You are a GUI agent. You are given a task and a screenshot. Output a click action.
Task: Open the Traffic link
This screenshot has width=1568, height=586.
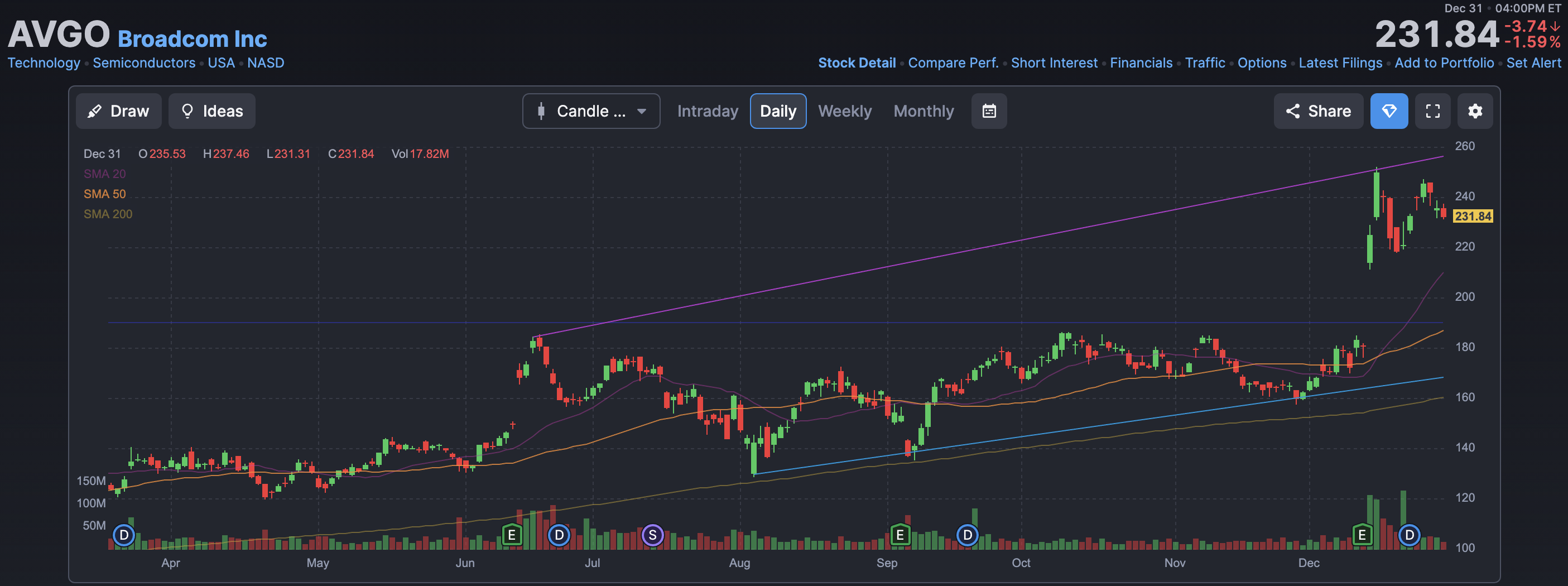coord(1205,63)
